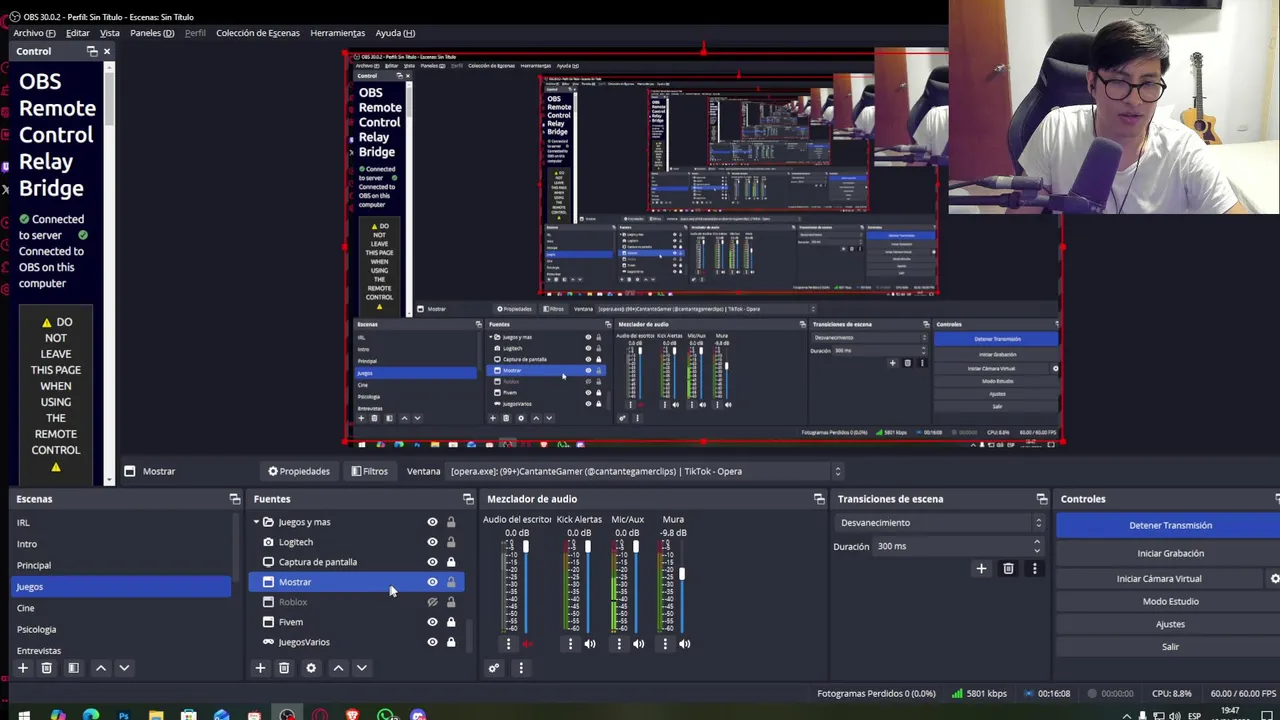Open the Herramientas menu
Image resolution: width=1280 pixels, height=720 pixels.
pos(337,33)
